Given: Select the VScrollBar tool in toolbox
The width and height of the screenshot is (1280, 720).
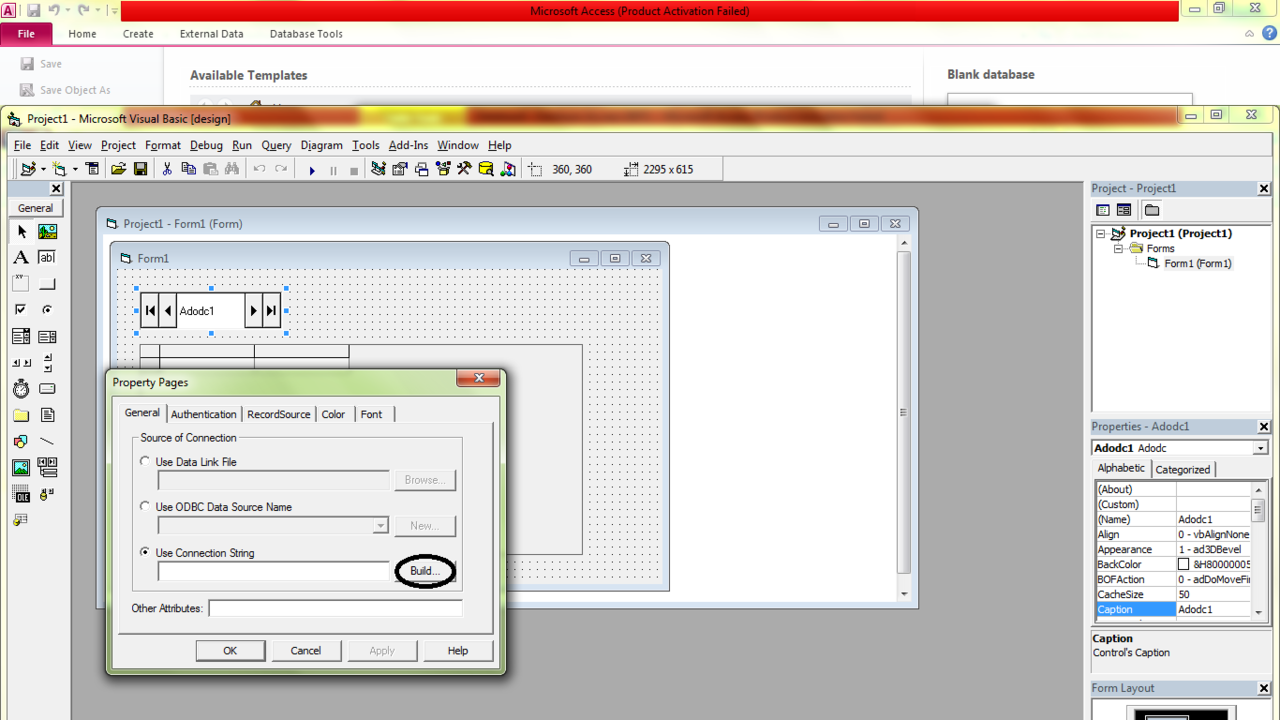Looking at the screenshot, I should [47, 362].
